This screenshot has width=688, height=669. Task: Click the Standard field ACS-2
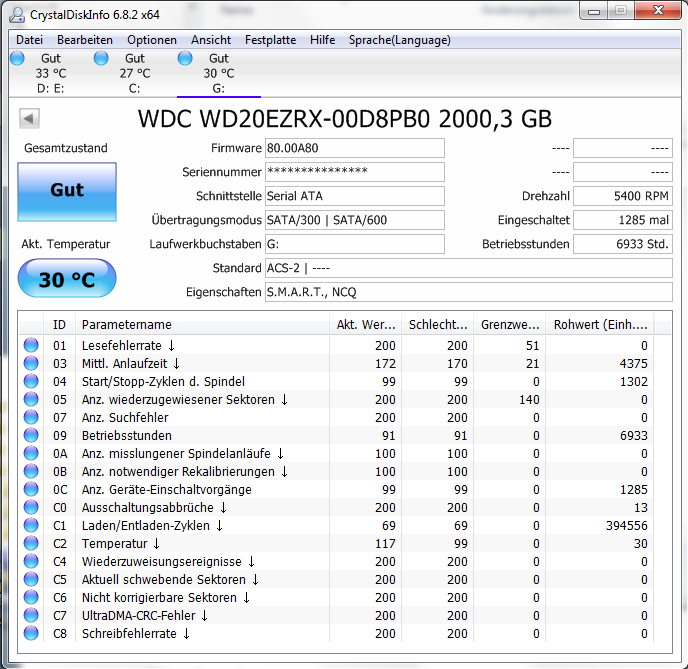tap(469, 268)
